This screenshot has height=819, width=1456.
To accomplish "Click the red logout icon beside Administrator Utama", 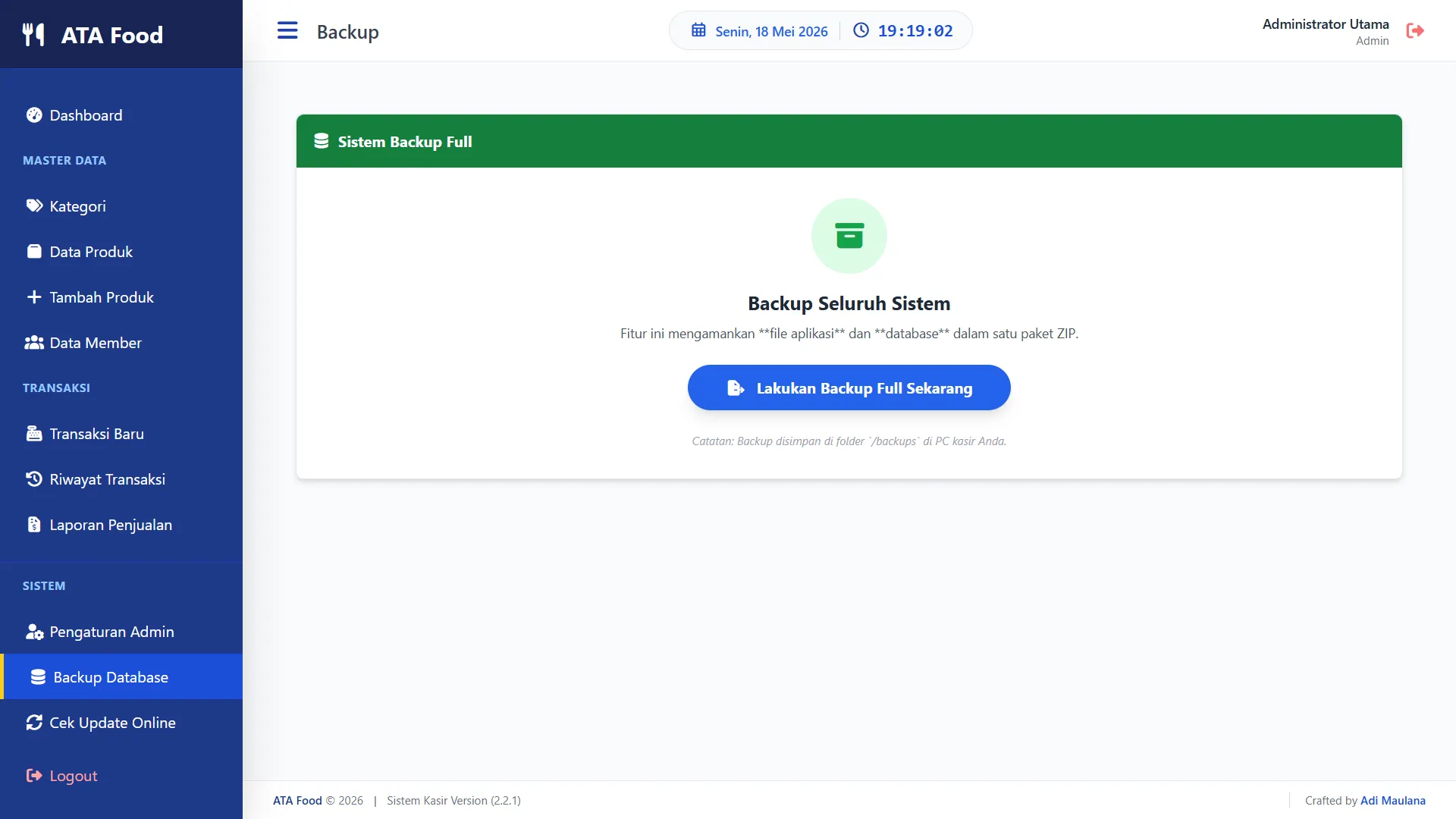I will coord(1415,30).
